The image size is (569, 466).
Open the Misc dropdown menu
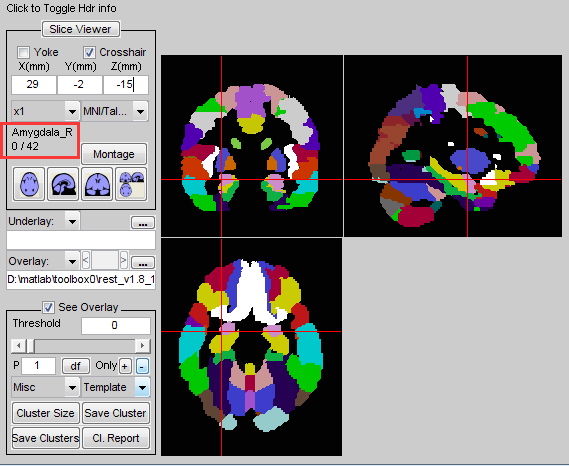click(x=45, y=387)
